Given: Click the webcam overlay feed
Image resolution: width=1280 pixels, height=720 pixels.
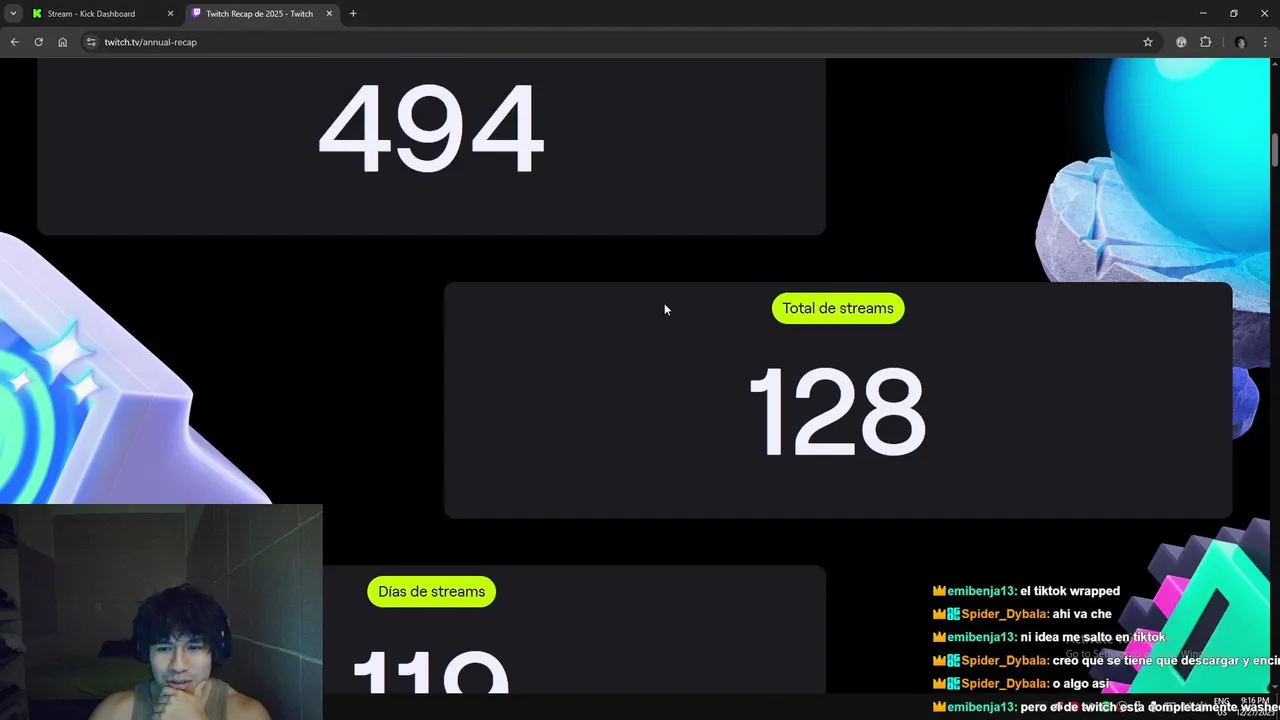Looking at the screenshot, I should (161, 612).
